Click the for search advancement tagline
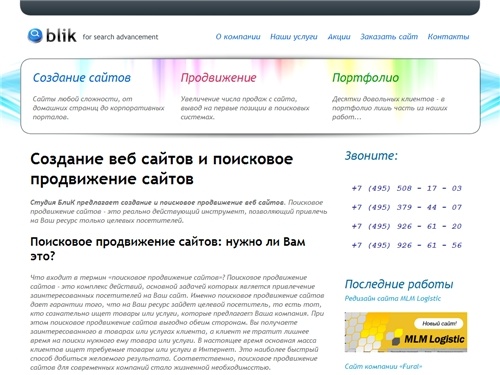 tap(120, 37)
